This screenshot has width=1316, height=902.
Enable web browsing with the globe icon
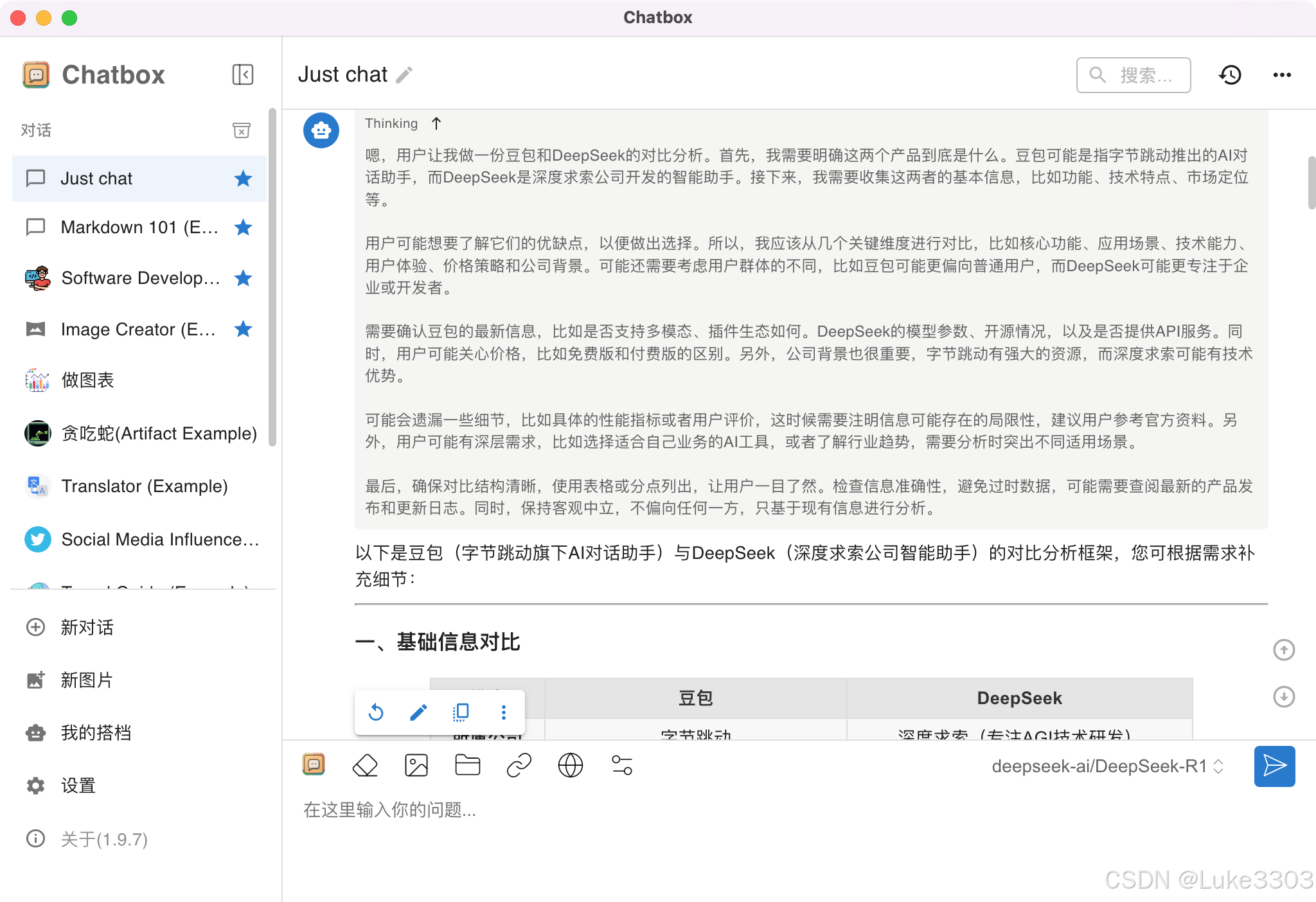(571, 765)
